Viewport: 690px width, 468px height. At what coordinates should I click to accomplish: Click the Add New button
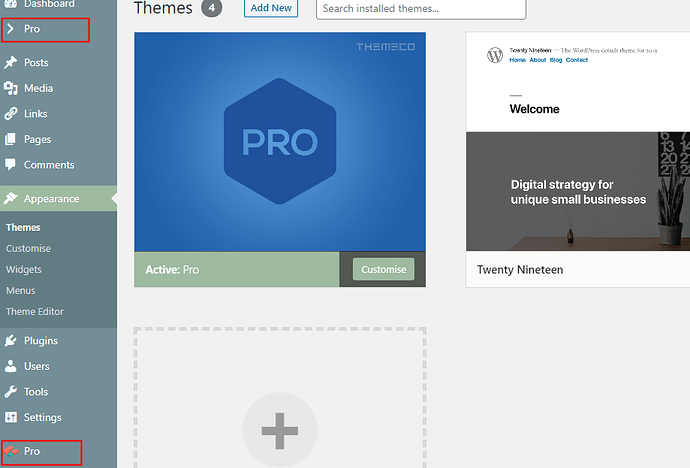[x=271, y=8]
